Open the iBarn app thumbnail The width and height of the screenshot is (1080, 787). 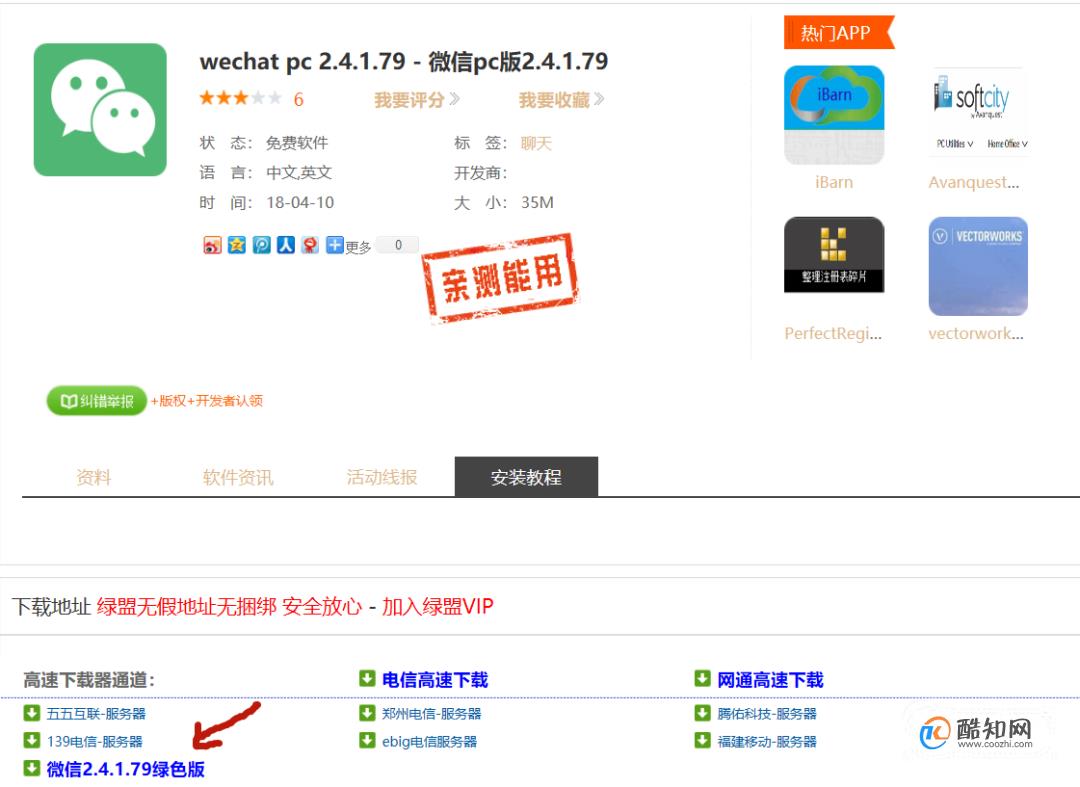point(834,115)
